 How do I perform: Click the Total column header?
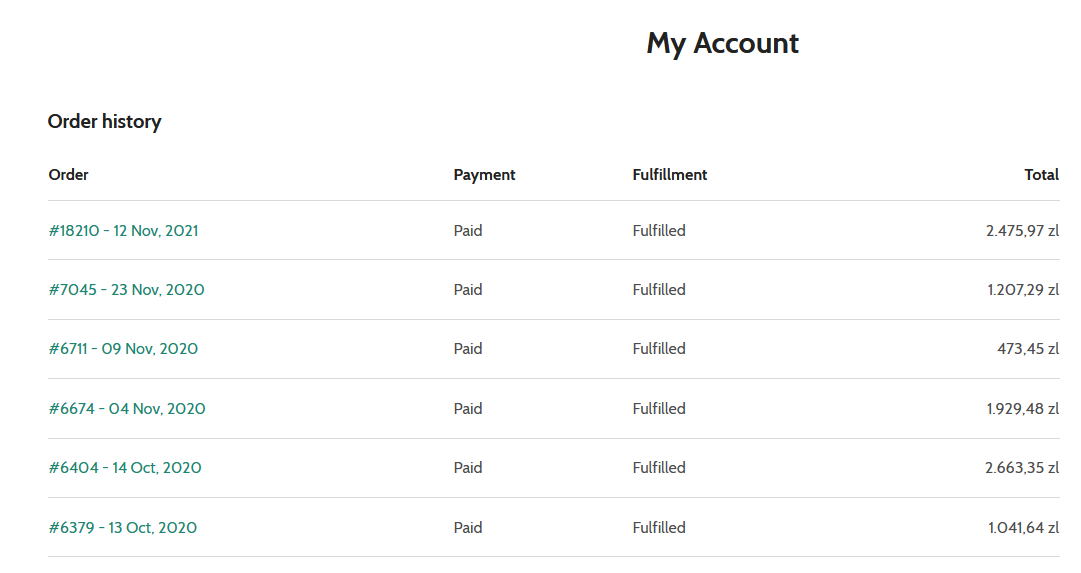point(1041,174)
